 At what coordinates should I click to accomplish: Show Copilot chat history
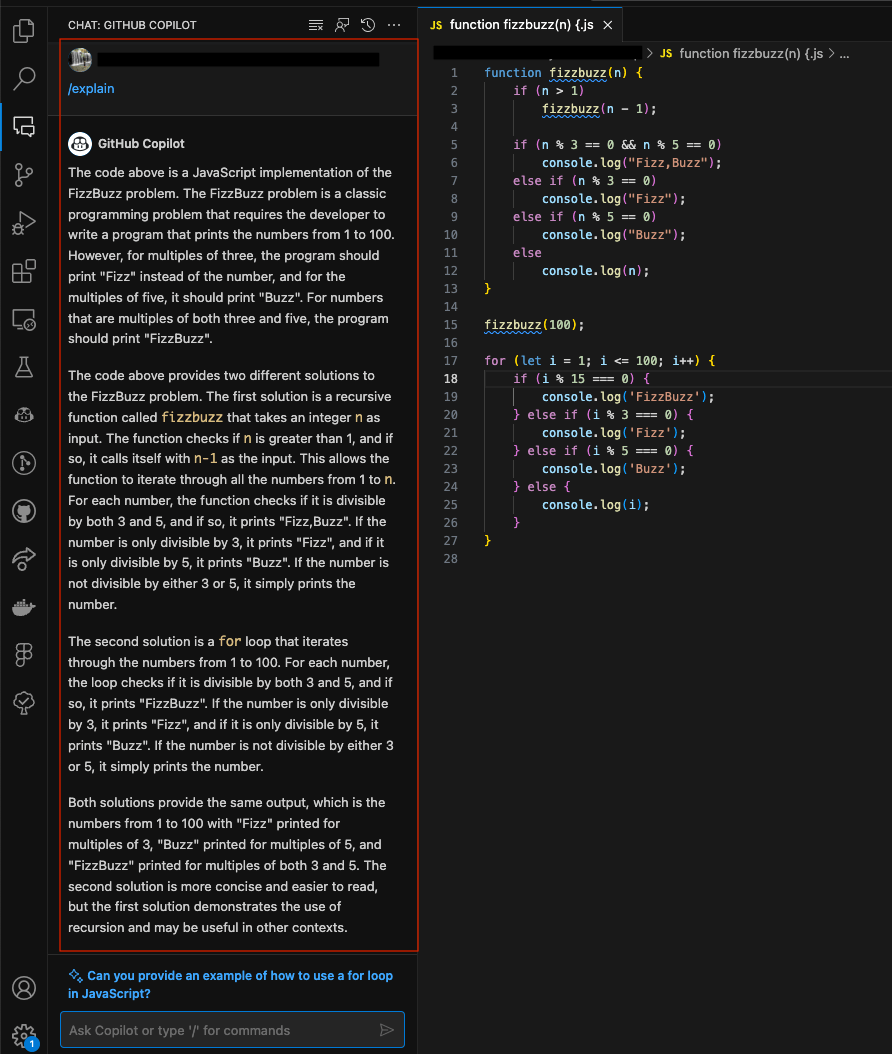(368, 26)
